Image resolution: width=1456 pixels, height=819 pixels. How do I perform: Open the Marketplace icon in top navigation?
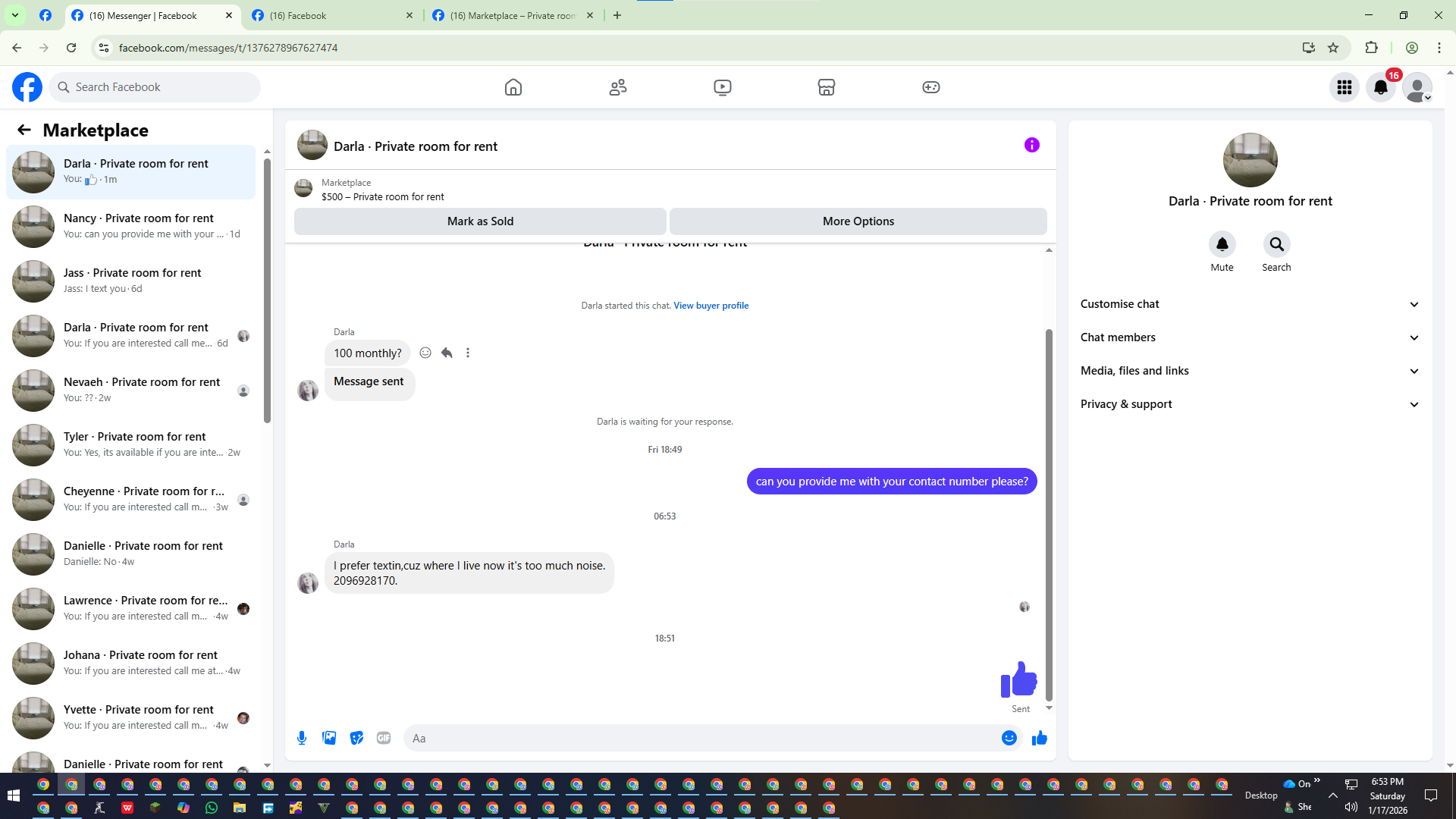(826, 87)
